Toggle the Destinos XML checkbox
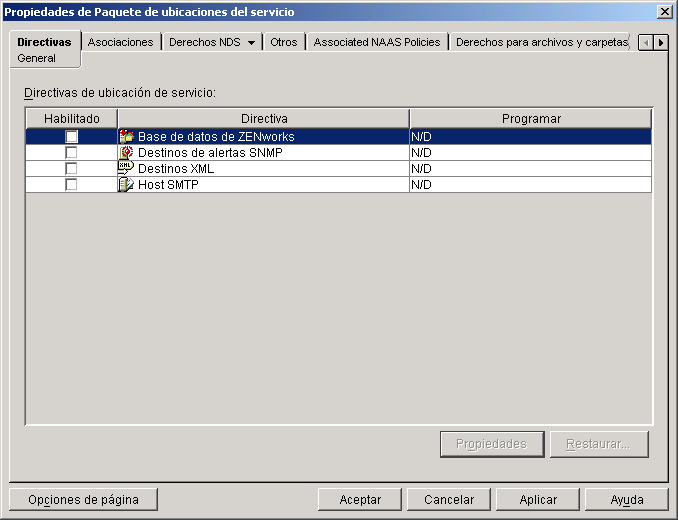Viewport: 678px width, 520px height. pyautogui.click(x=71, y=169)
